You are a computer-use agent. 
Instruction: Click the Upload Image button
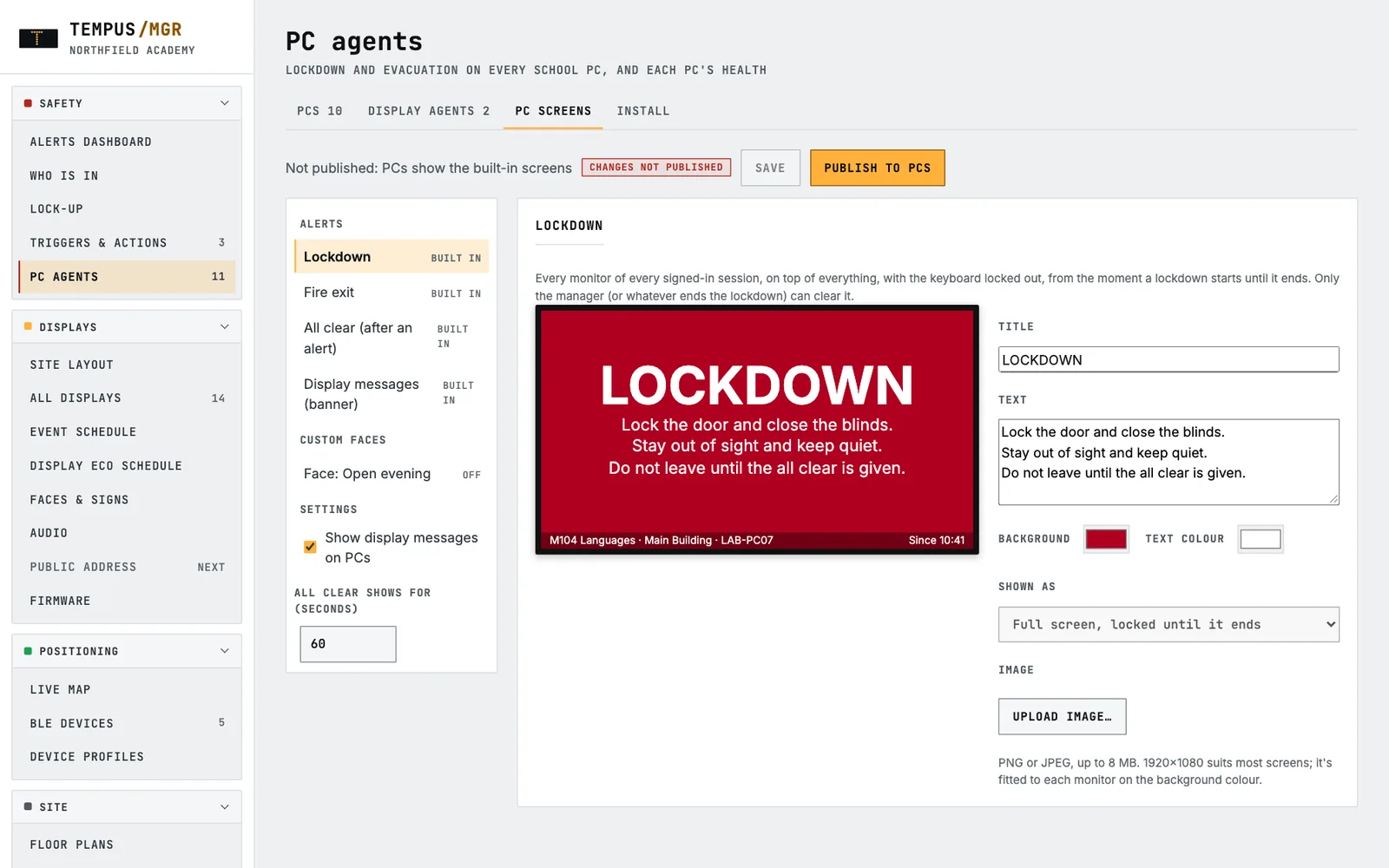[x=1062, y=717]
